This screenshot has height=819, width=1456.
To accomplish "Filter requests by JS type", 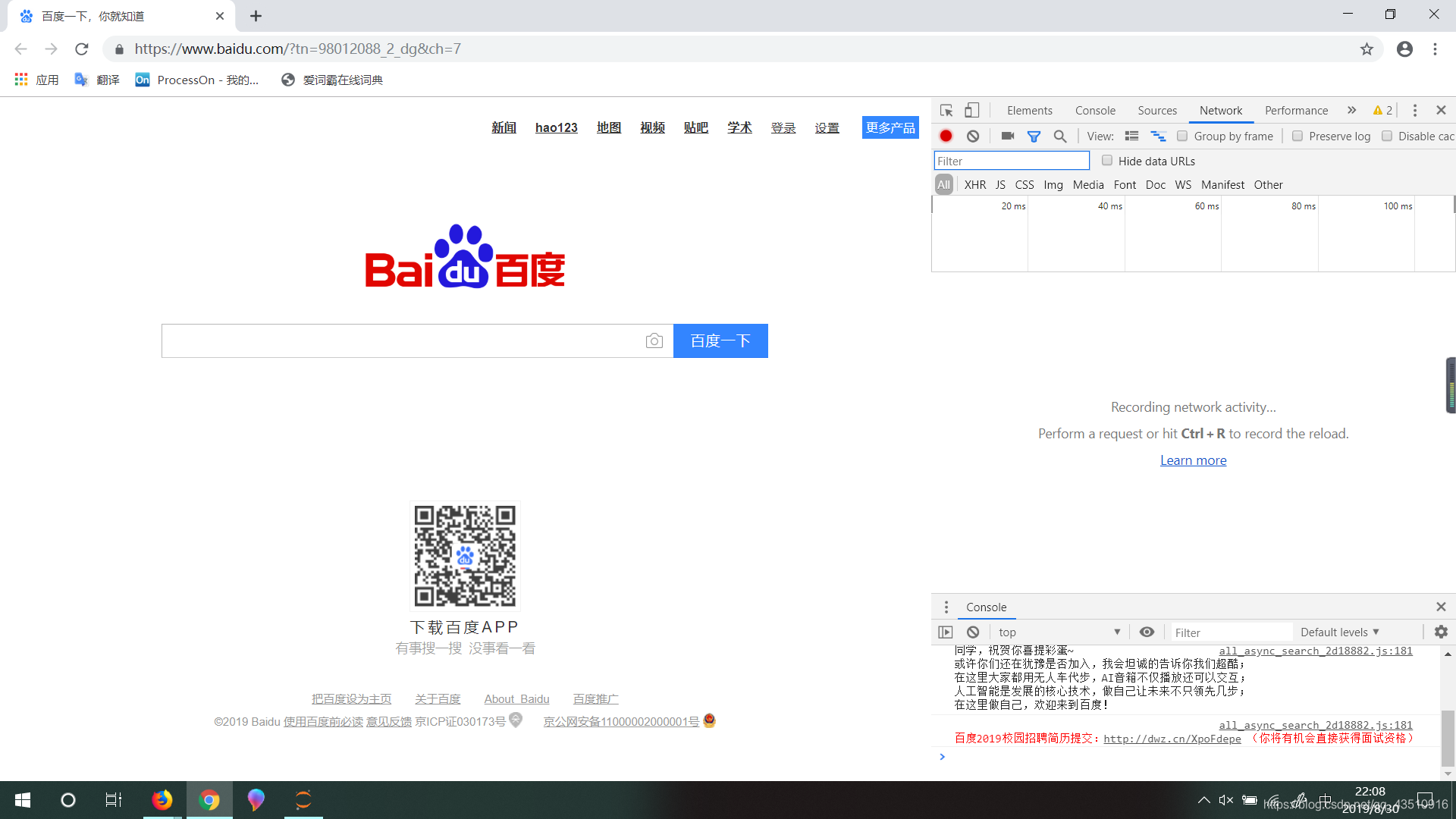I will [x=1000, y=185].
